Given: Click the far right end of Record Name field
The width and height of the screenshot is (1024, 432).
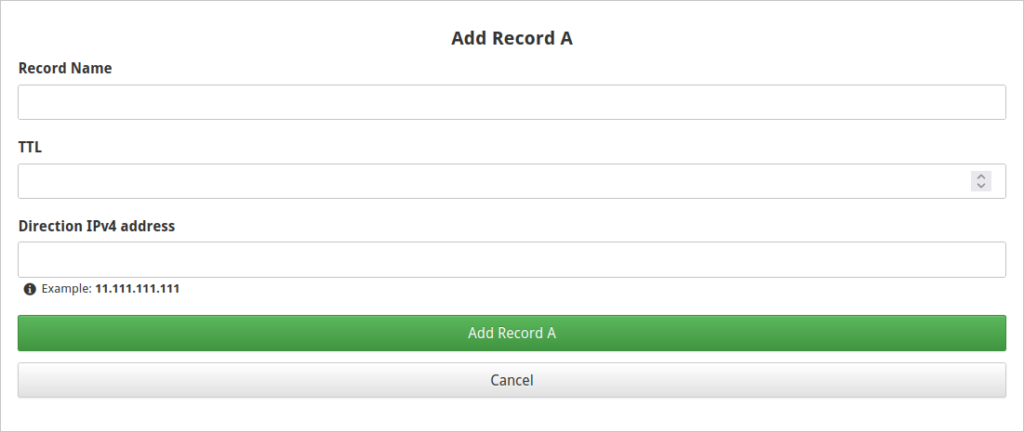Looking at the screenshot, I should (x=994, y=102).
